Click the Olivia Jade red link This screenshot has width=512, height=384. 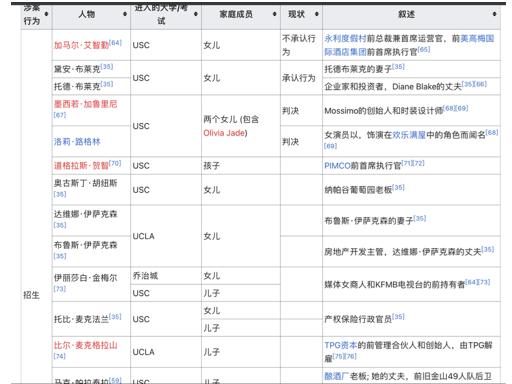click(x=224, y=133)
